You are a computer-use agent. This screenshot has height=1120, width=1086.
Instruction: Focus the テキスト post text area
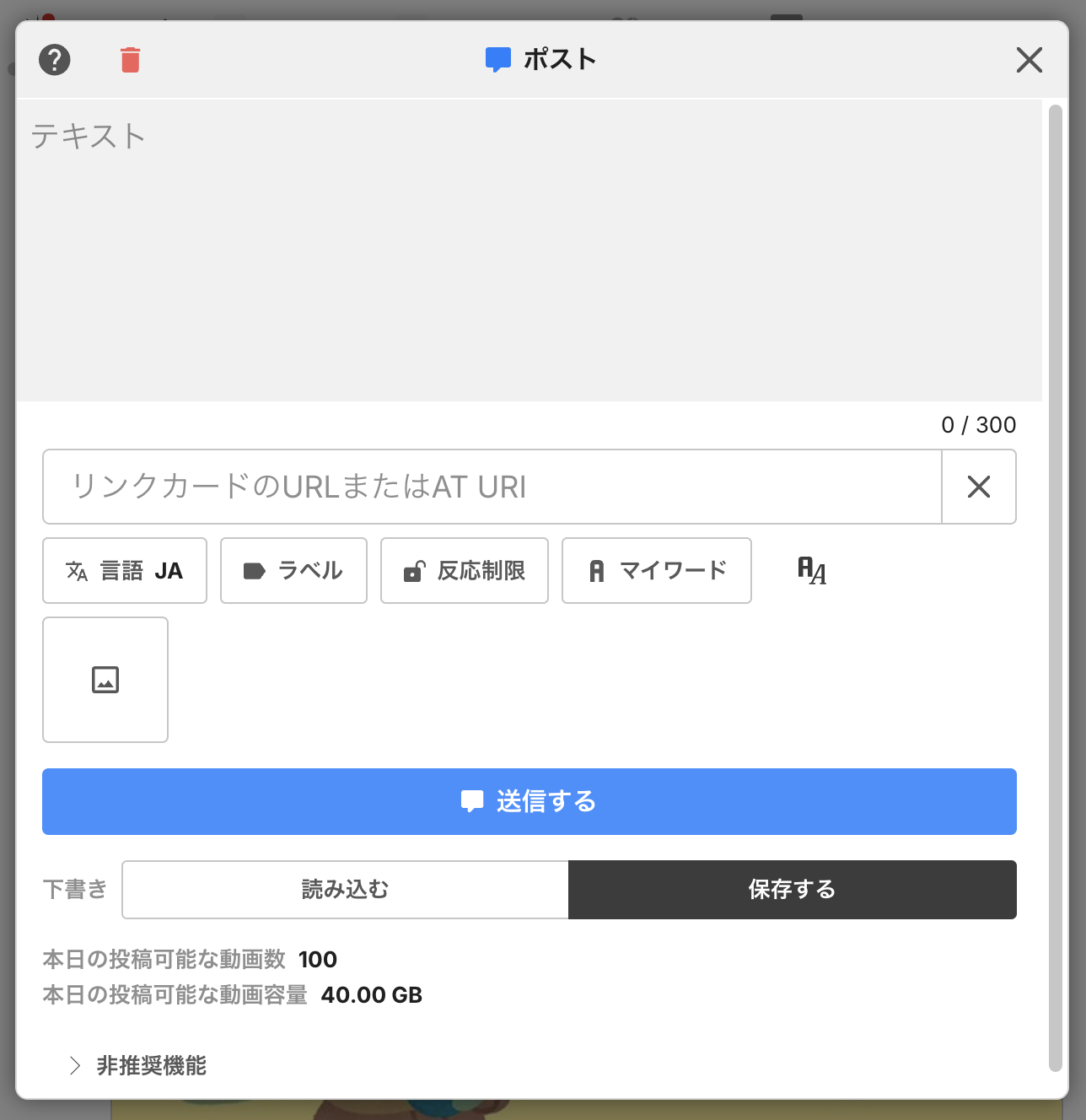529,250
